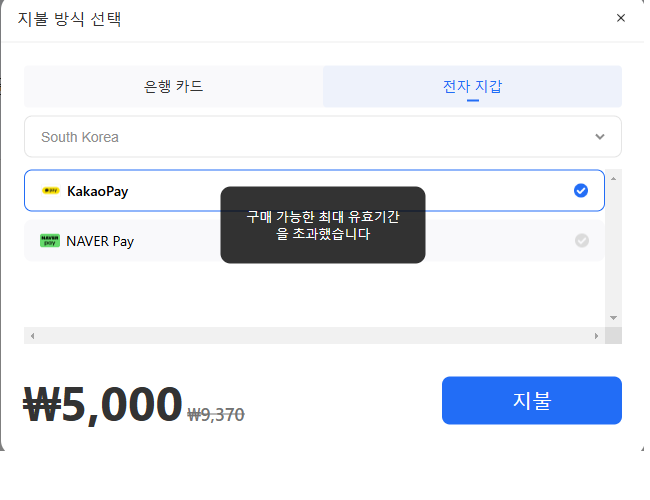Image resolution: width=650 pixels, height=500 pixels.
Task: Click the horizontal scroll left arrow
Action: (x=32, y=336)
